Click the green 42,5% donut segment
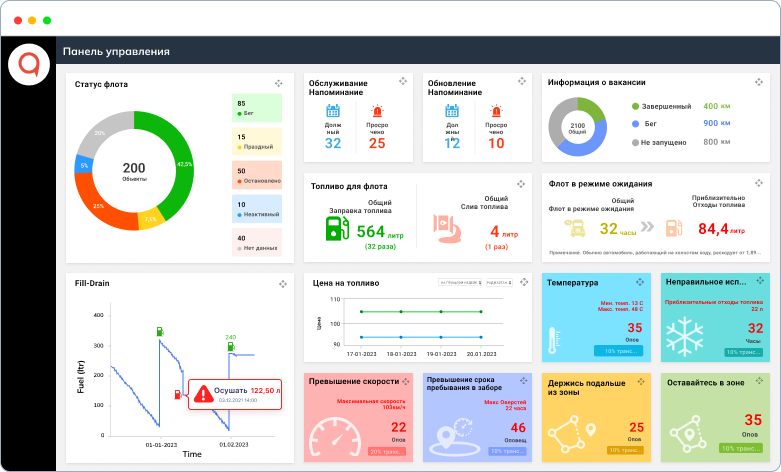Image resolution: width=781 pixels, height=472 pixels. tap(183, 164)
